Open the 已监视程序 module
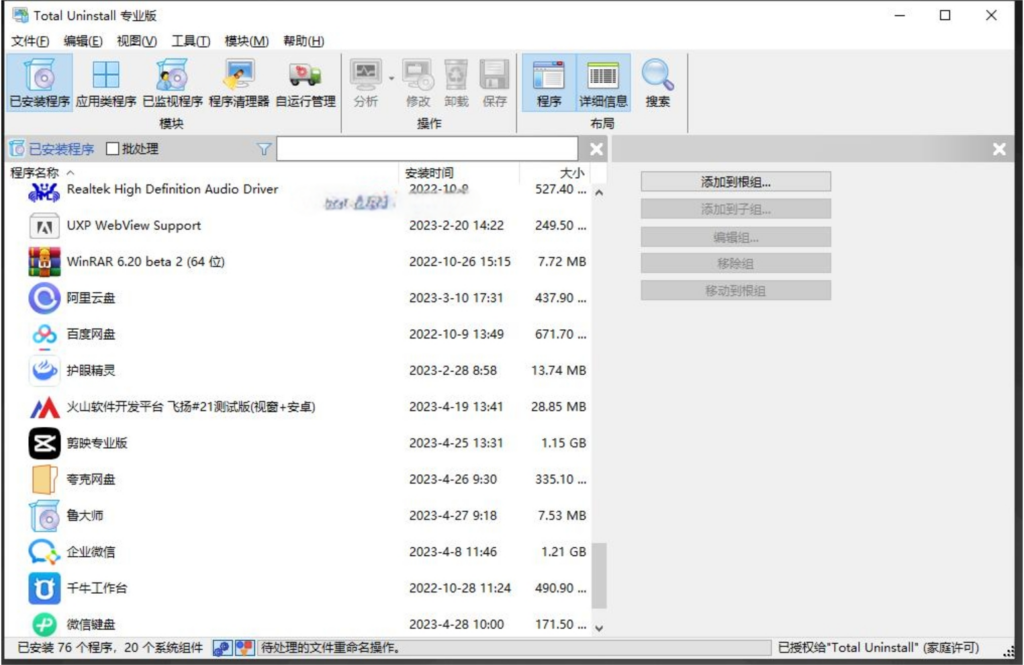This screenshot has width=1024, height=665. 172,83
